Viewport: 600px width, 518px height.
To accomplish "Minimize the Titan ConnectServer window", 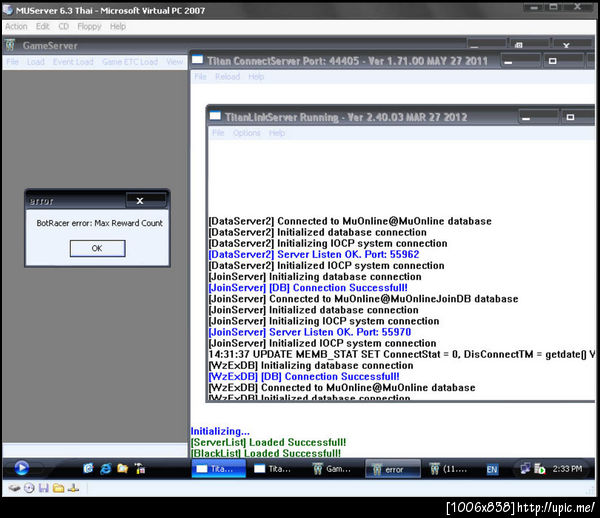I will (x=520, y=61).
